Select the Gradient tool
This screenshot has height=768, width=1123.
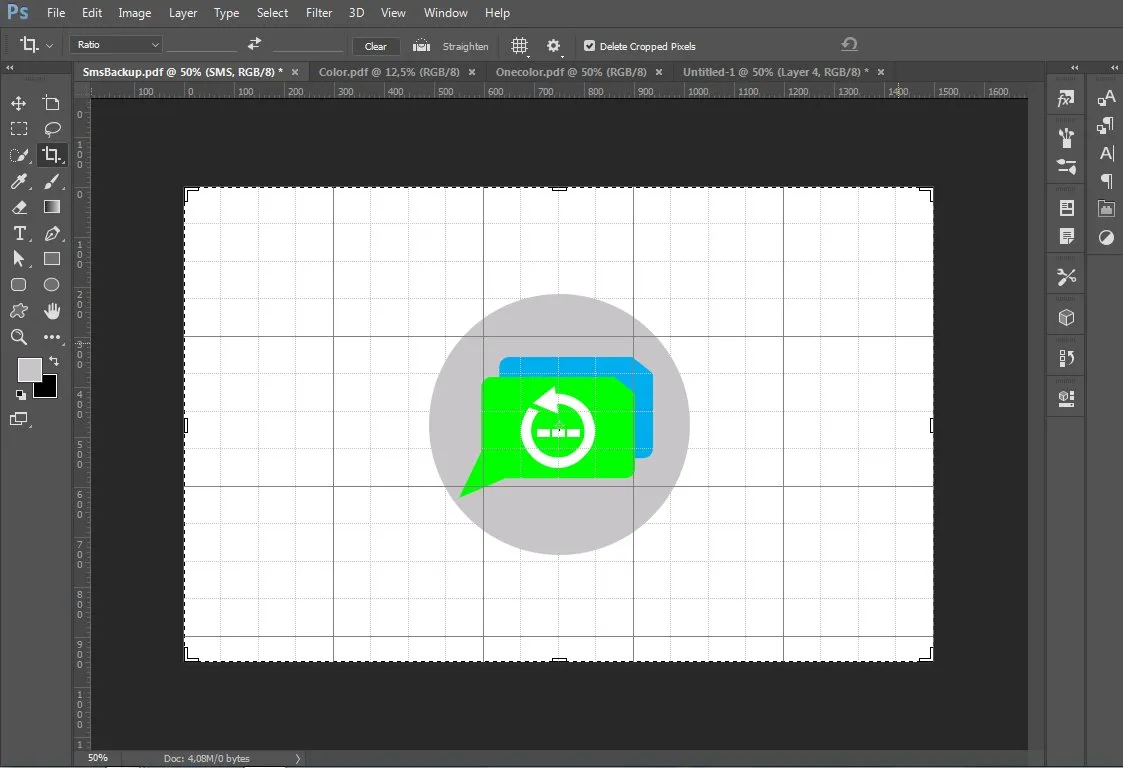coord(52,207)
